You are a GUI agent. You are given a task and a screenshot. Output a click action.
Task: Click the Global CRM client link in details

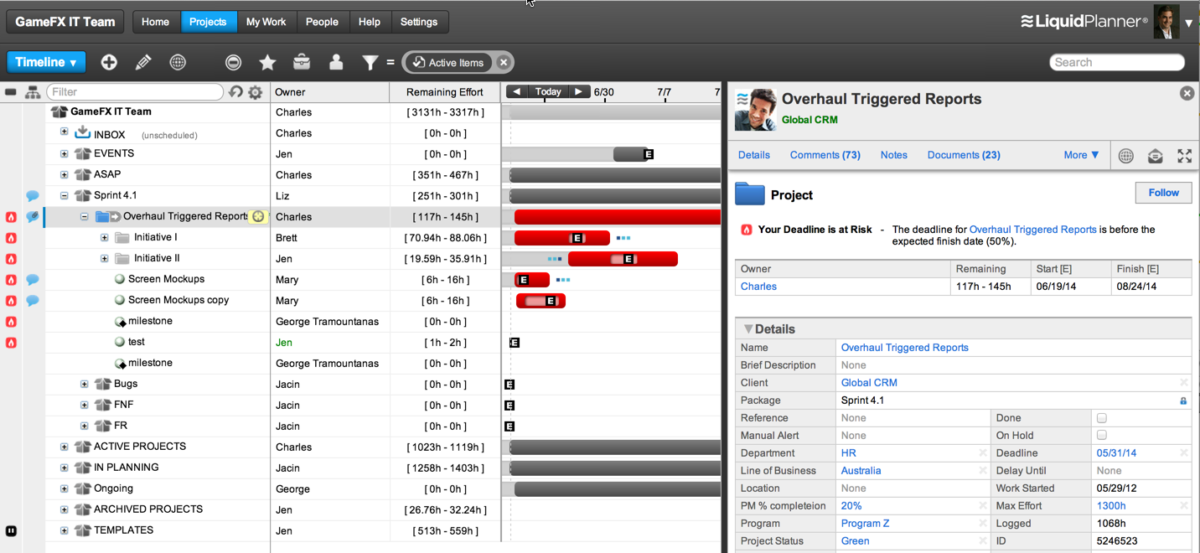pos(869,383)
